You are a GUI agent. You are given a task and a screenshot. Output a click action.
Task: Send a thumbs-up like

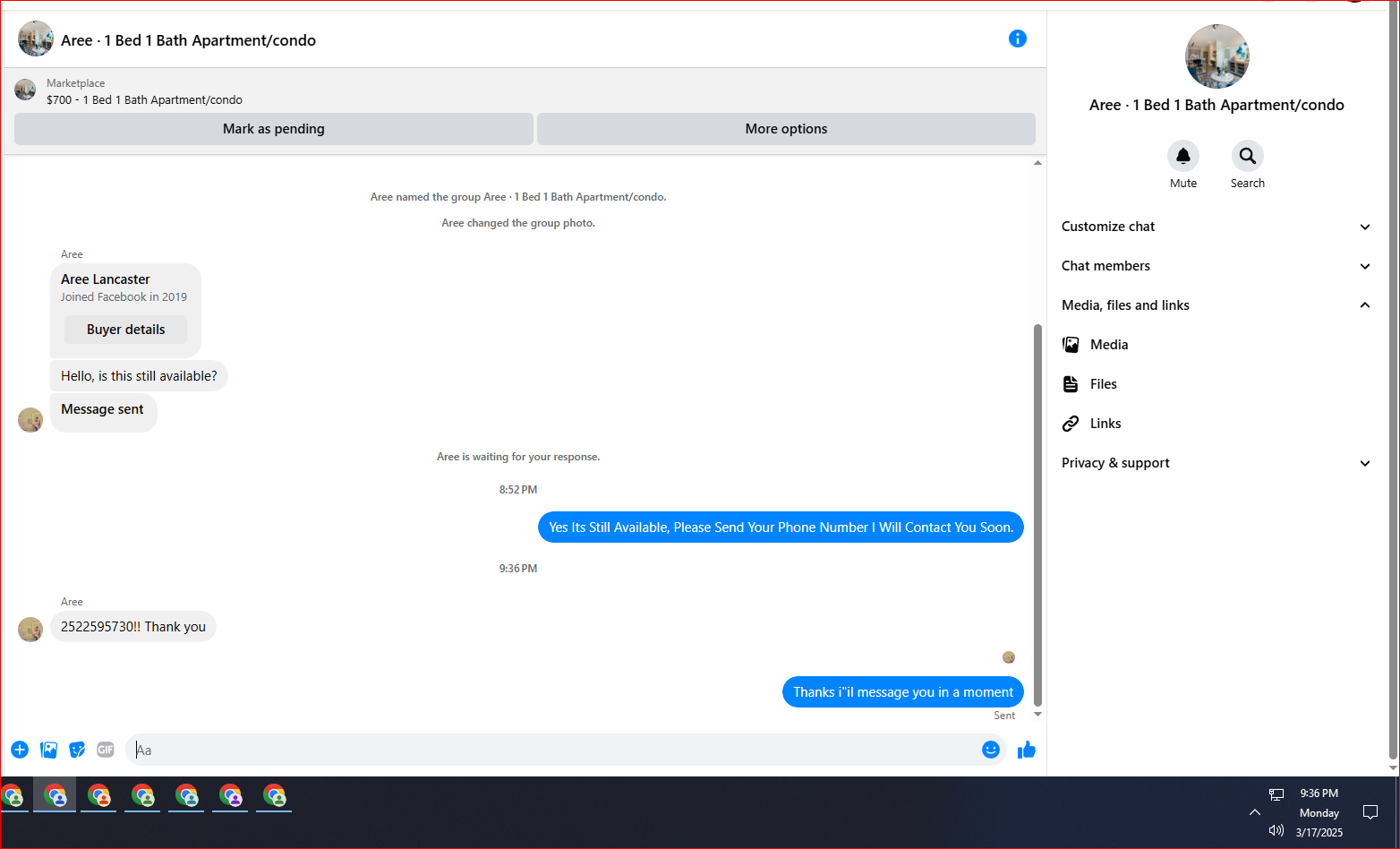[1026, 750]
